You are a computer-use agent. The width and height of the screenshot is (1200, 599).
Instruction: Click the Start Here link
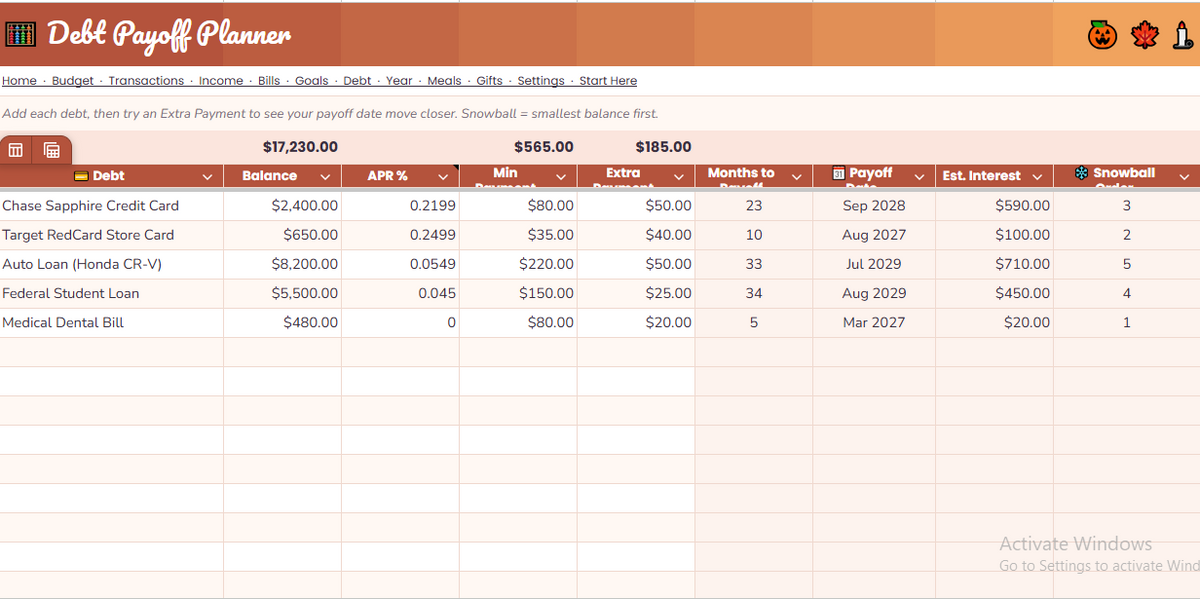[608, 81]
